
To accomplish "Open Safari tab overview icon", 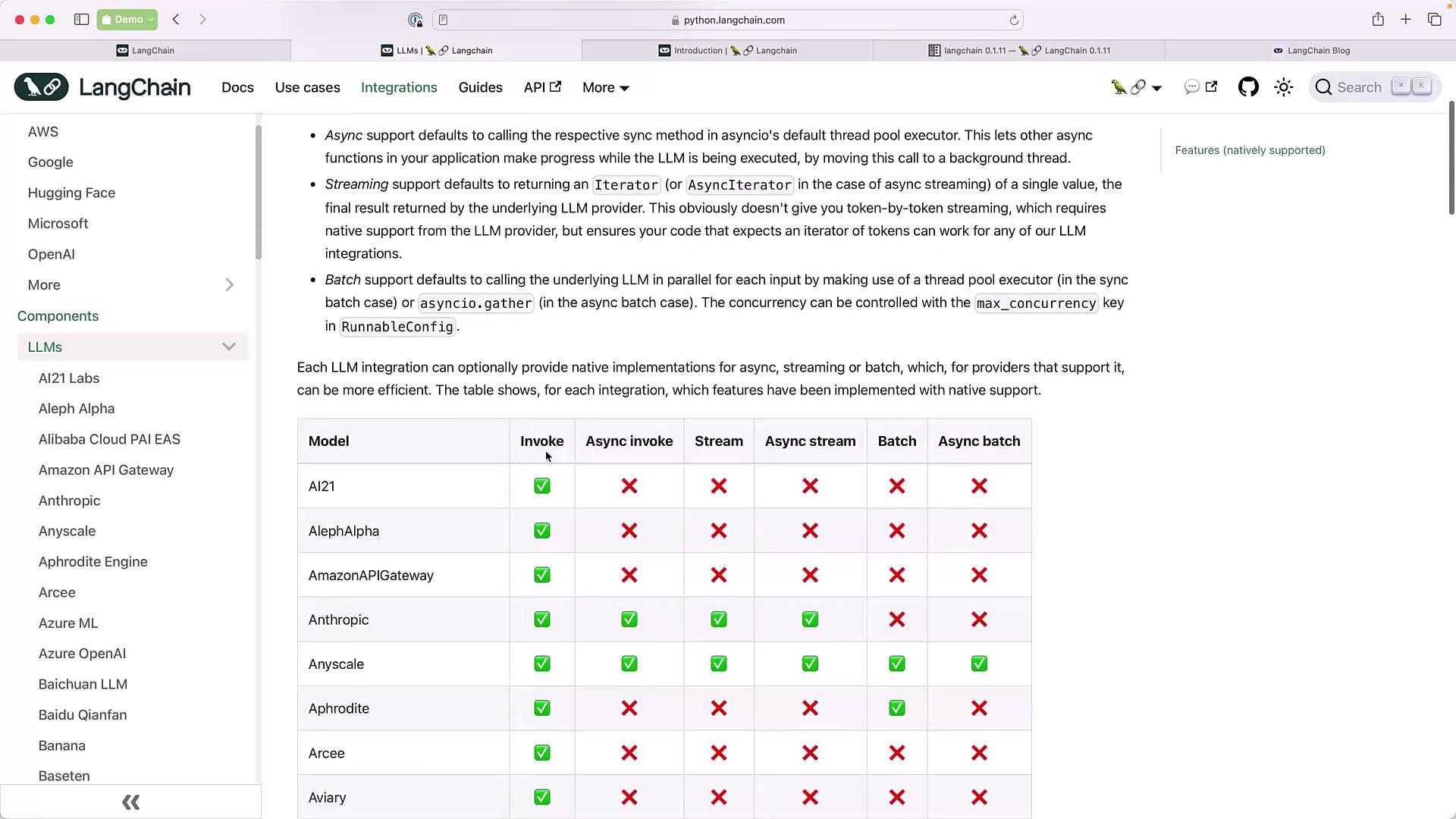I will pyautogui.click(x=1434, y=20).
